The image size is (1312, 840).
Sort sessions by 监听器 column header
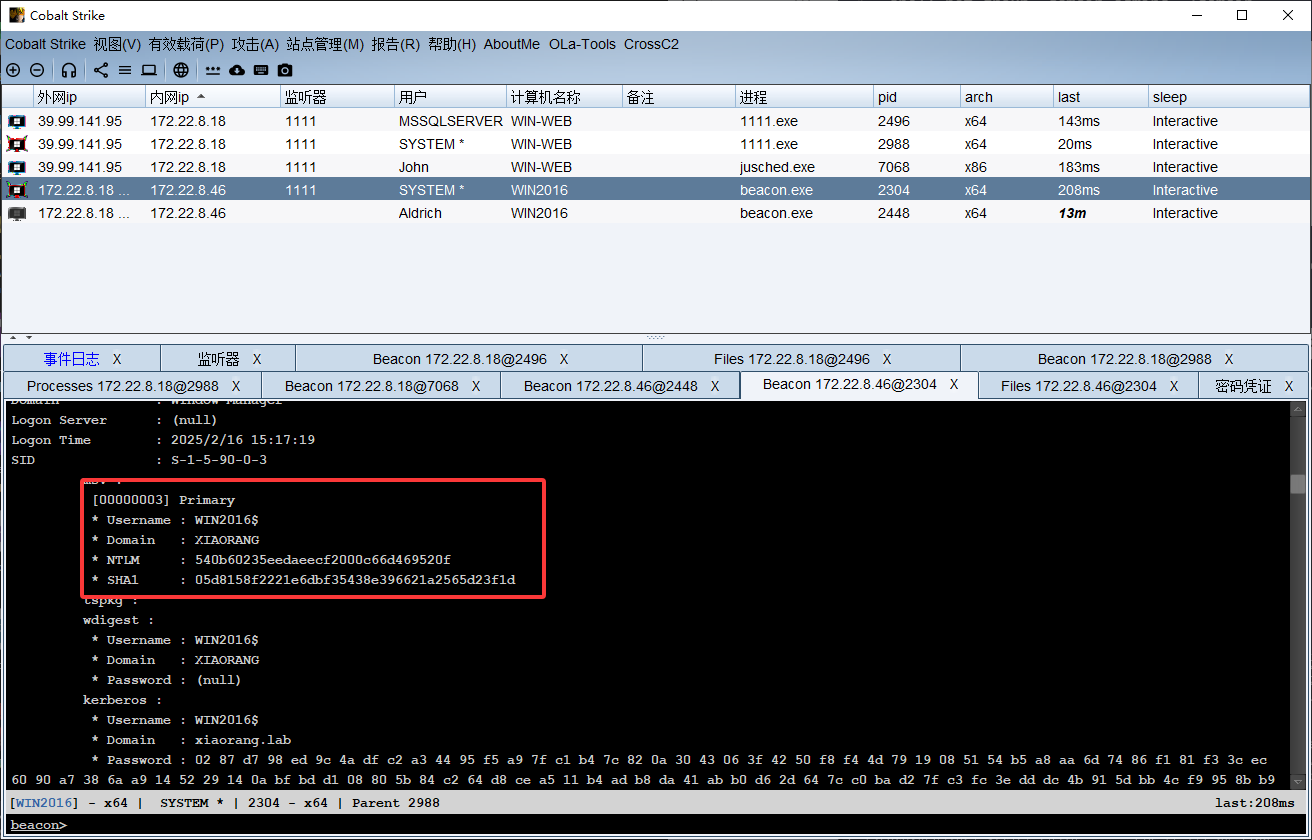coord(338,97)
